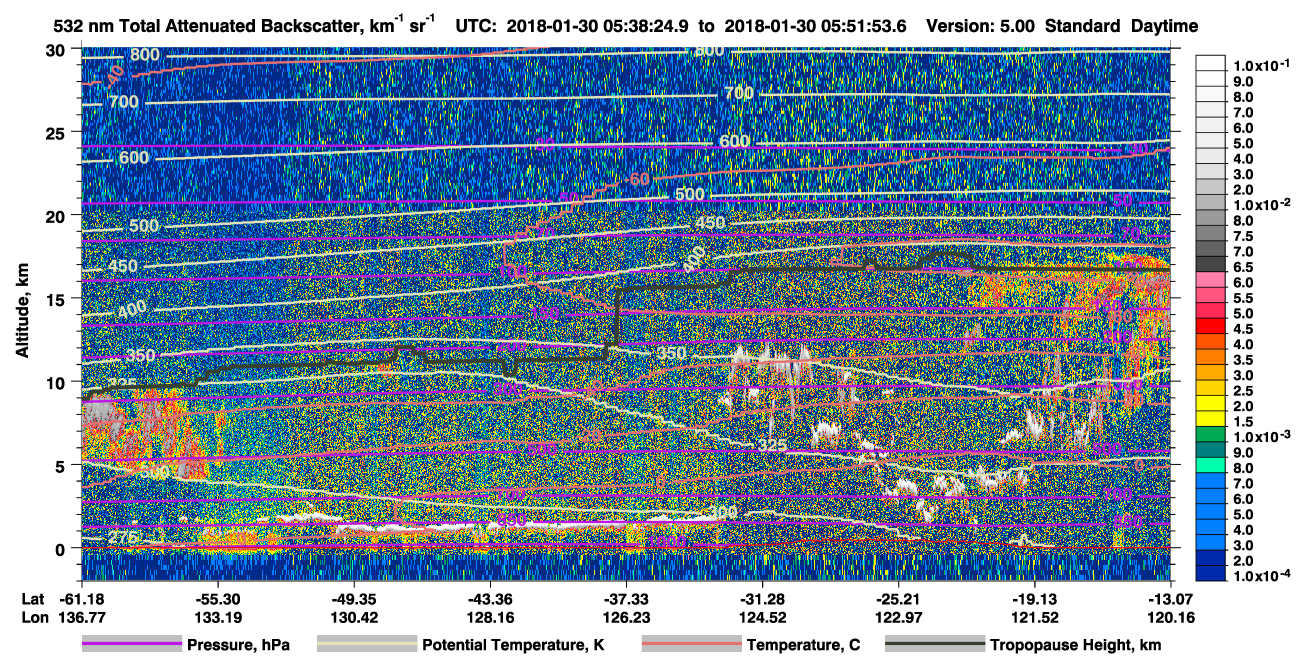The image size is (1300, 667).
Task: Click the colorbar label 4.5
Action: (x=1242, y=329)
